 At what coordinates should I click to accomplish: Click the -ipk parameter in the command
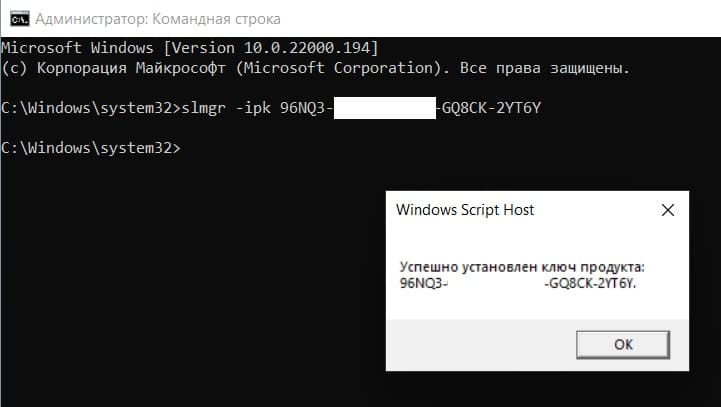pos(253,108)
